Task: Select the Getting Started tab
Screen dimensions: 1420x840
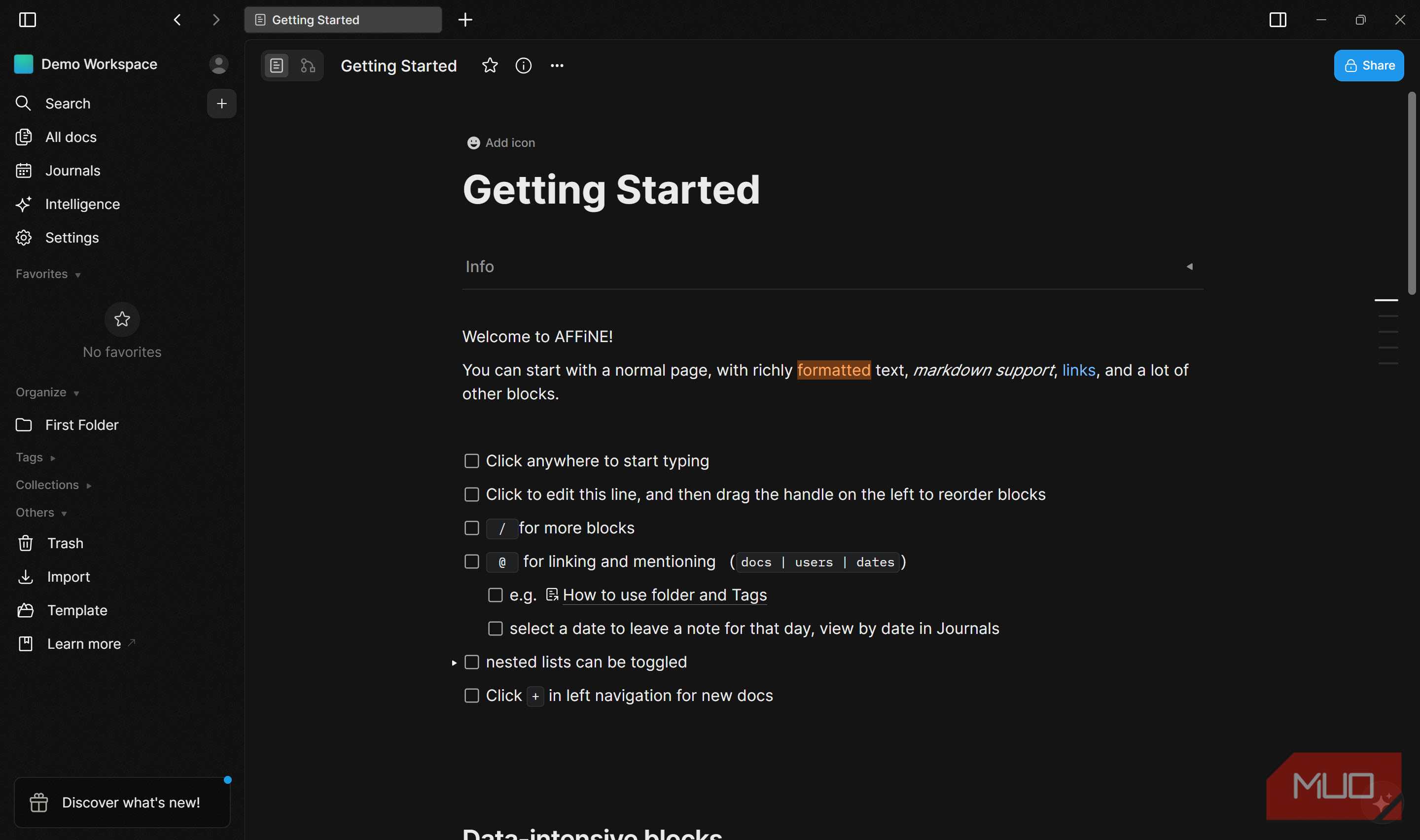Action: click(x=343, y=20)
